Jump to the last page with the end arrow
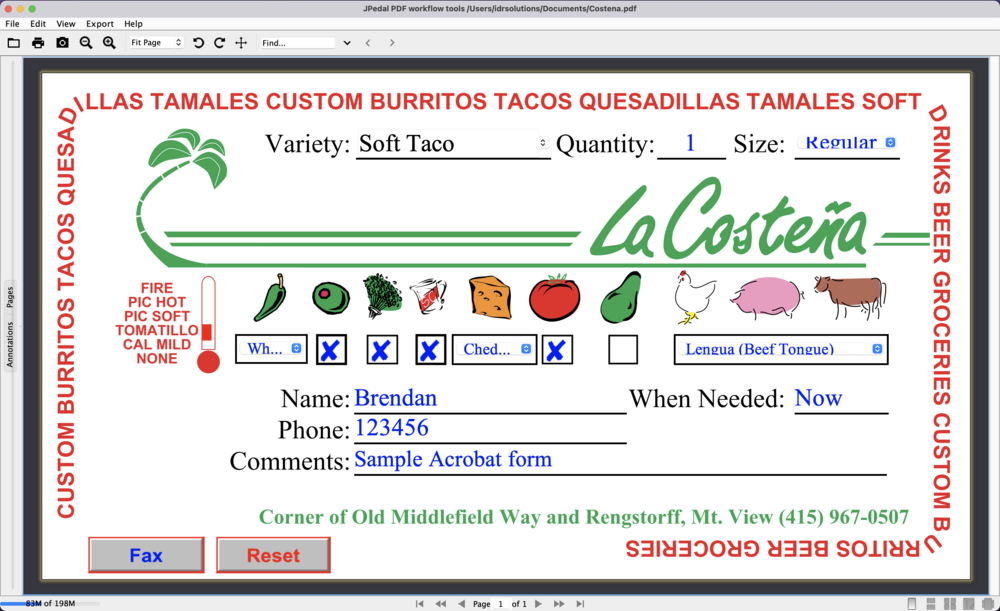Viewport: 1000px width, 611px height. pos(580,603)
